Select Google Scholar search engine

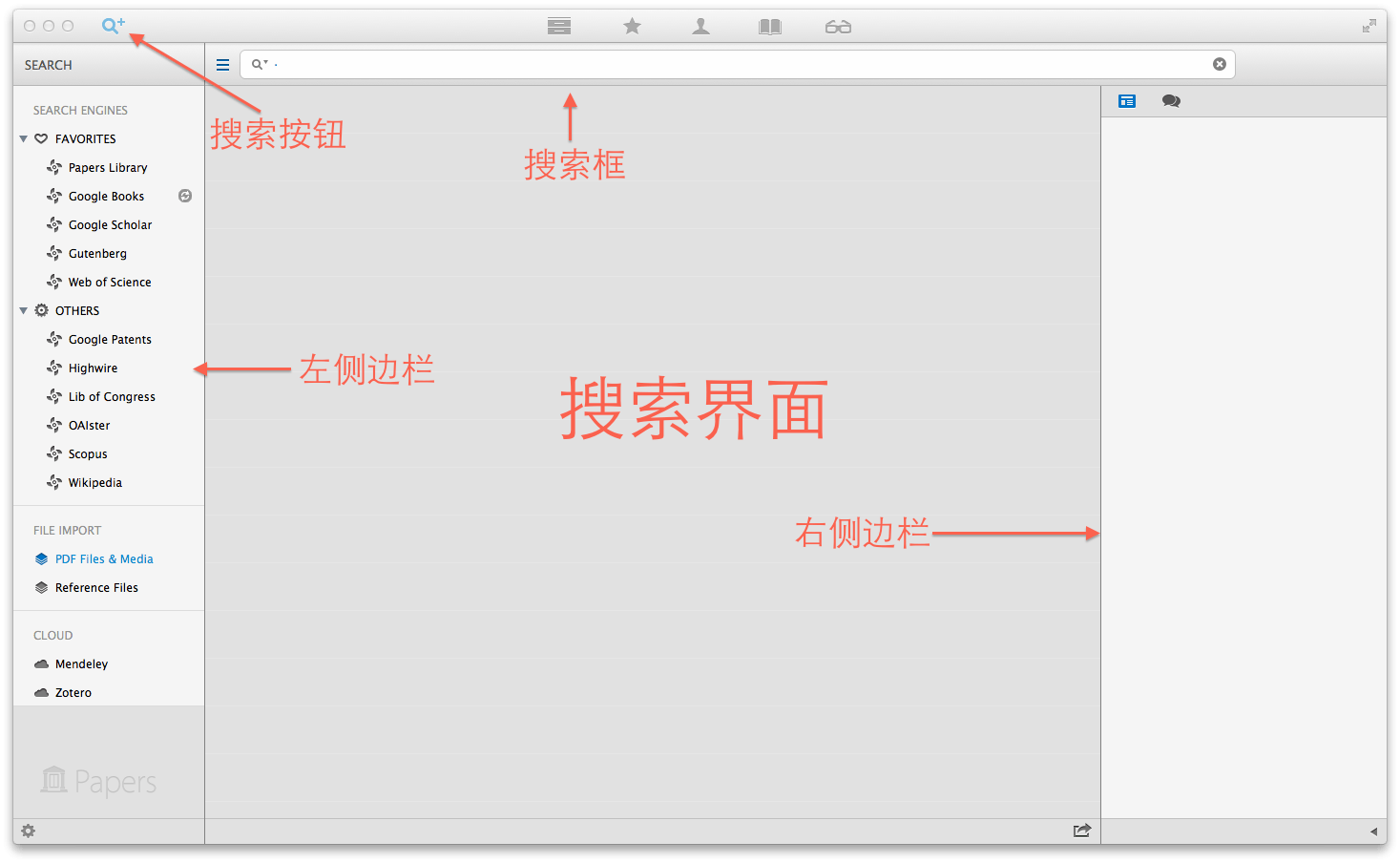pos(110,225)
